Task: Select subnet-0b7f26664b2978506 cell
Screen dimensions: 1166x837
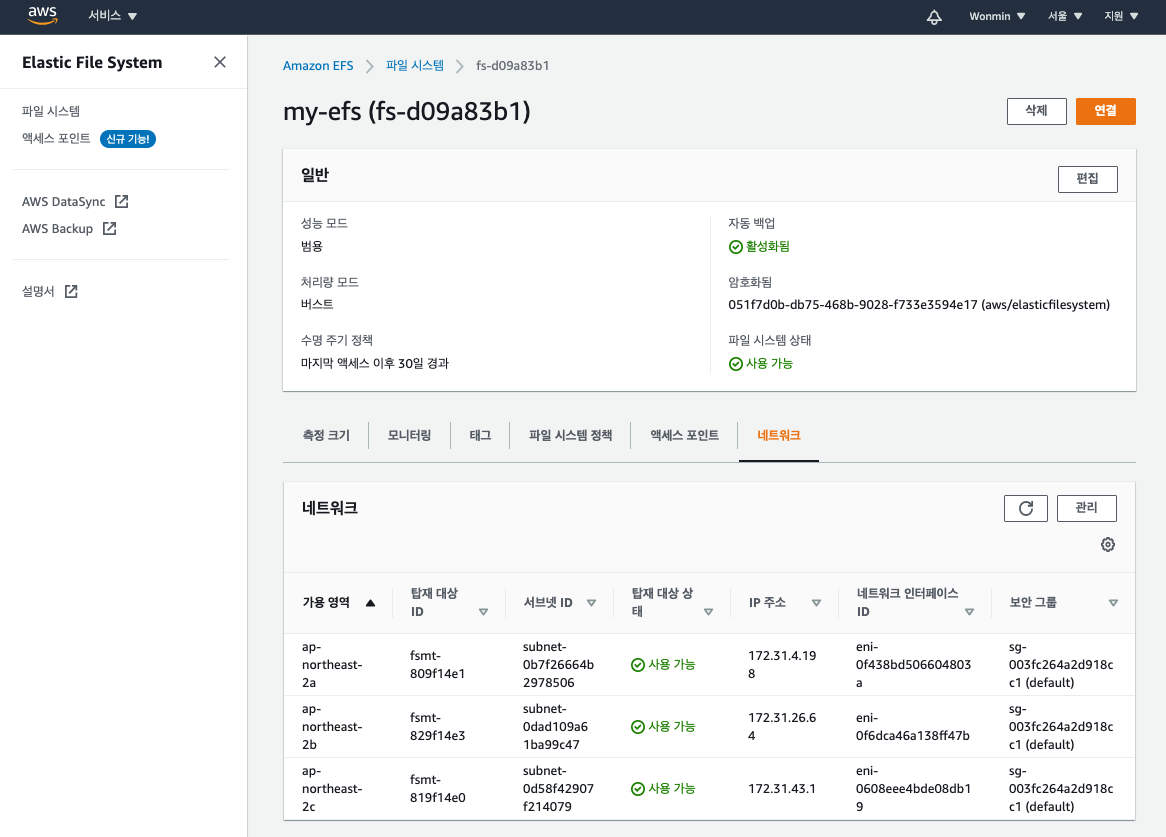Action: [558, 665]
